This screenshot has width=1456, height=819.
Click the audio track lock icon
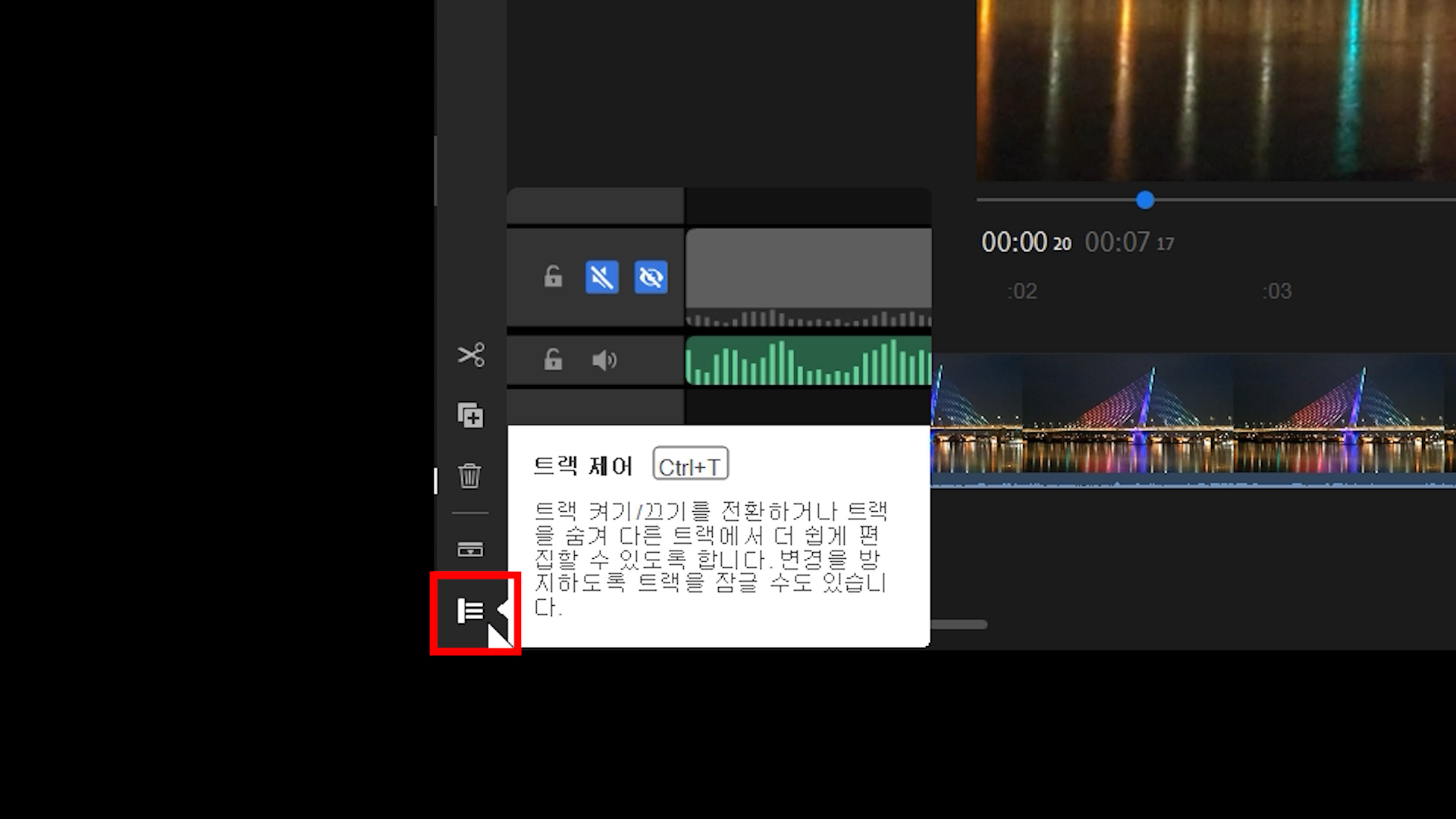click(553, 359)
